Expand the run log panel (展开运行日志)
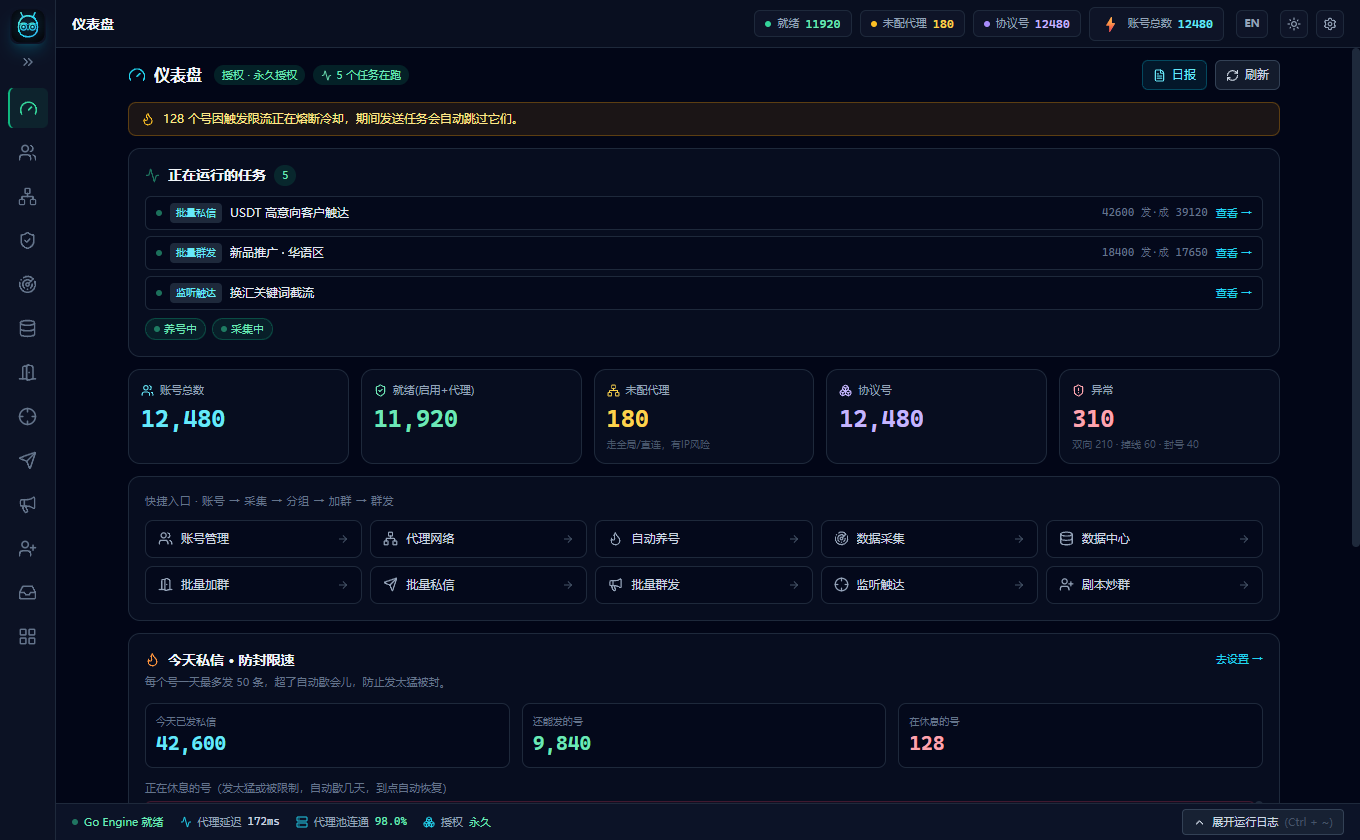Viewport: 1360px width, 840px height. [x=1264, y=822]
